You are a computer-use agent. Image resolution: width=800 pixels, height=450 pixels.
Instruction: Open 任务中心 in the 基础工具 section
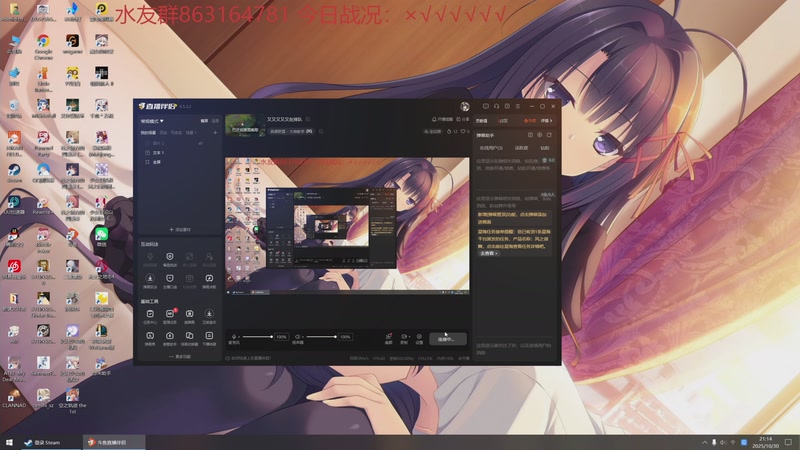pyautogui.click(x=150, y=314)
